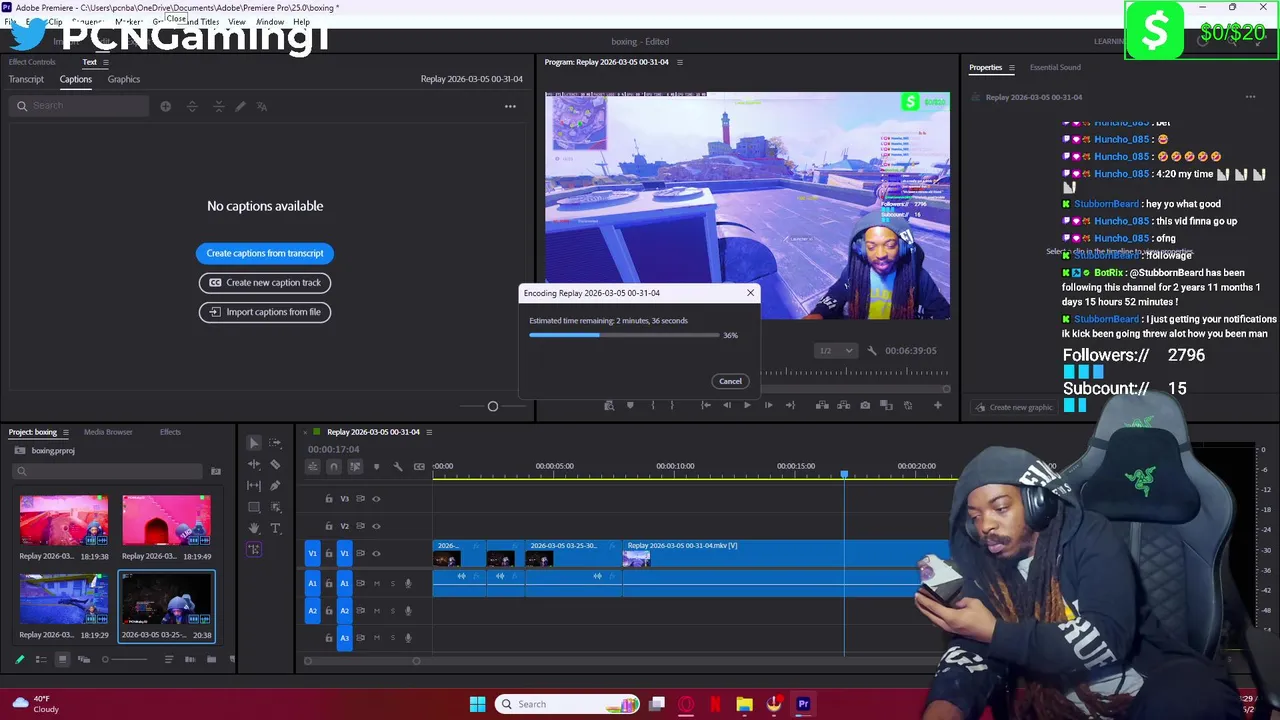
Task: Select the Slip tool
Action: pos(254,485)
